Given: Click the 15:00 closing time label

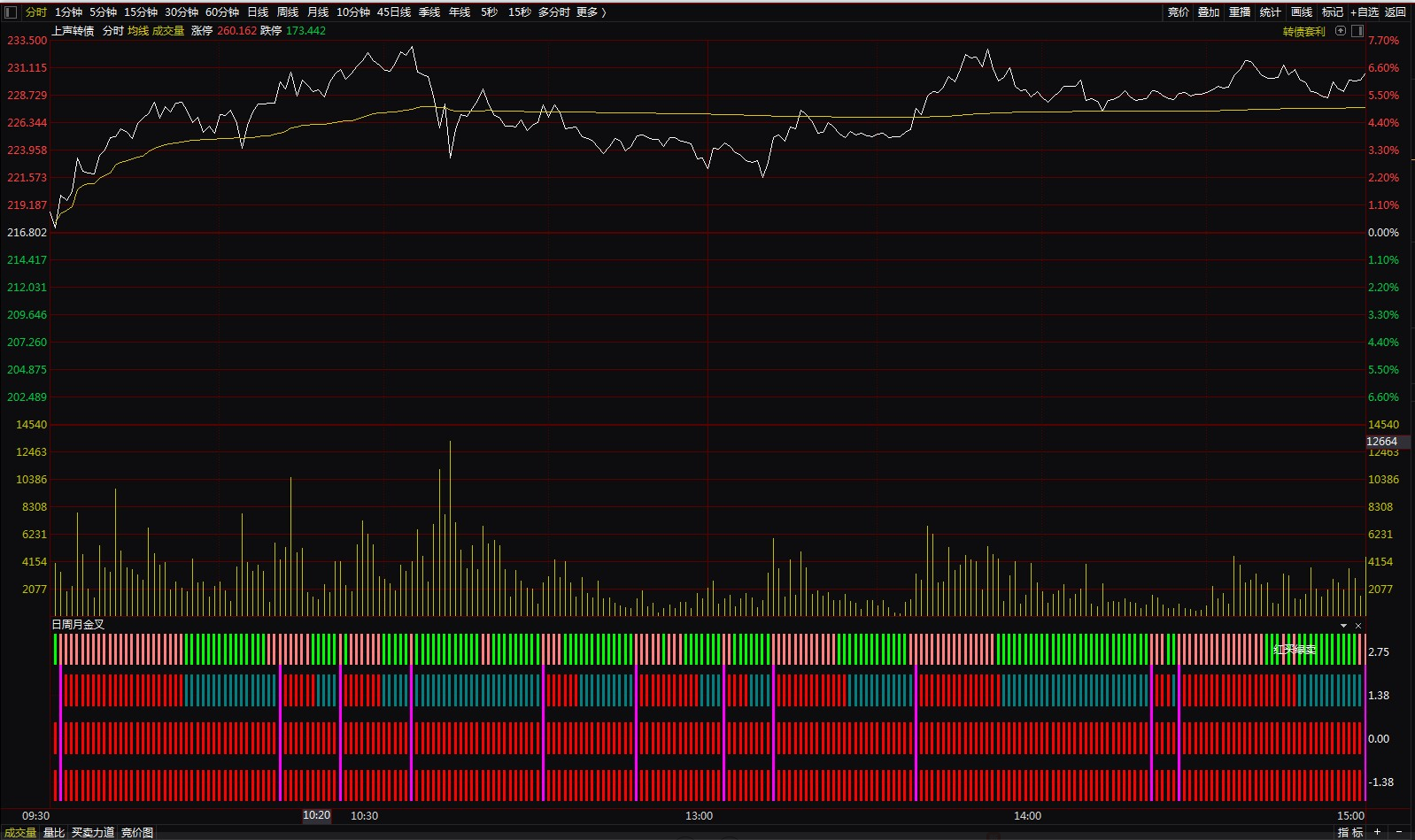Looking at the screenshot, I should pos(1350,816).
